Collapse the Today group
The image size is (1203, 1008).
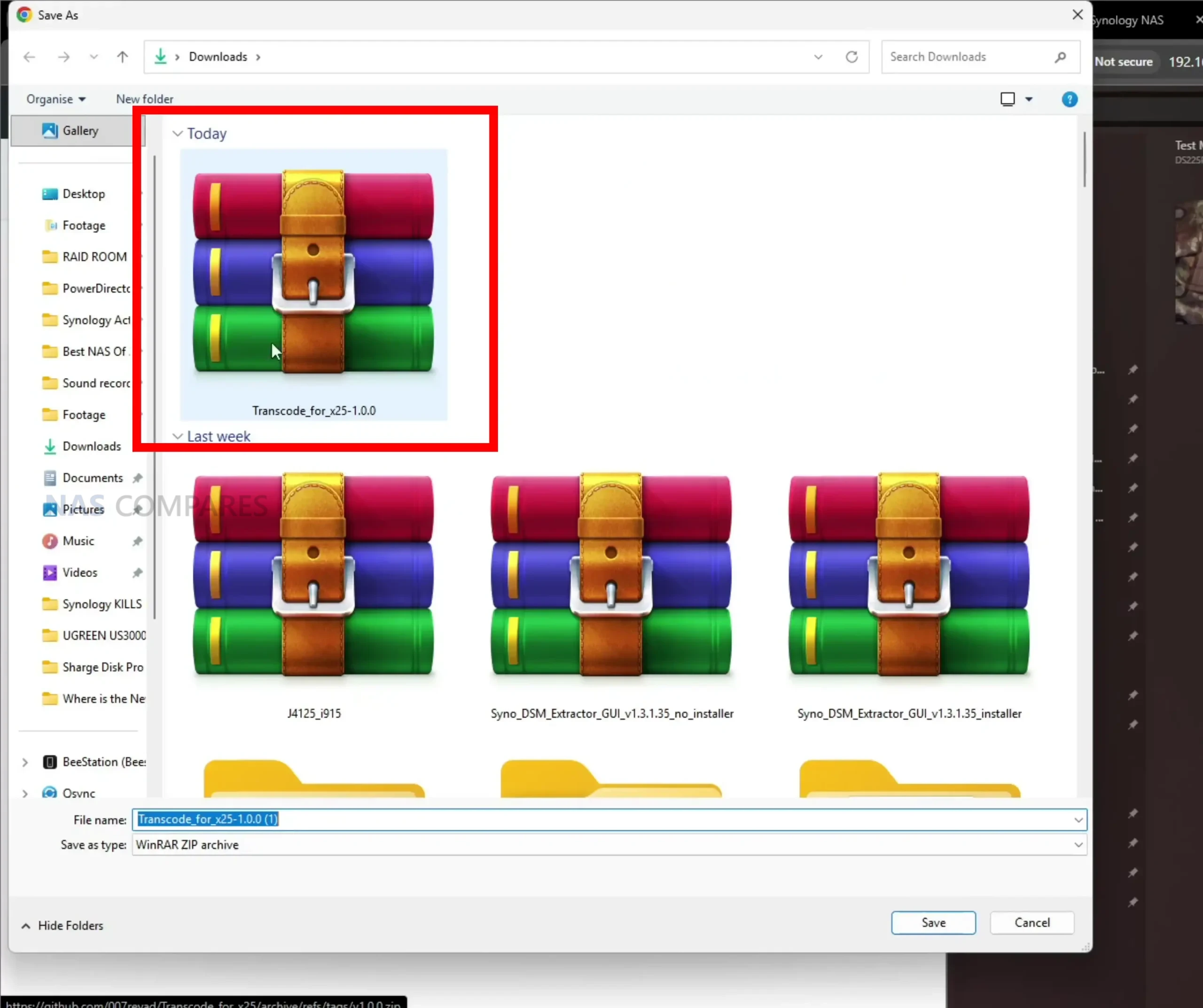[x=178, y=133]
